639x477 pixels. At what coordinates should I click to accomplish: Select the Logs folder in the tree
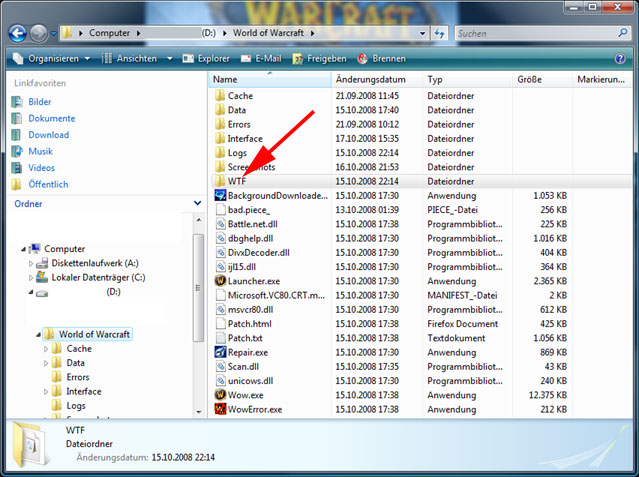click(76, 406)
